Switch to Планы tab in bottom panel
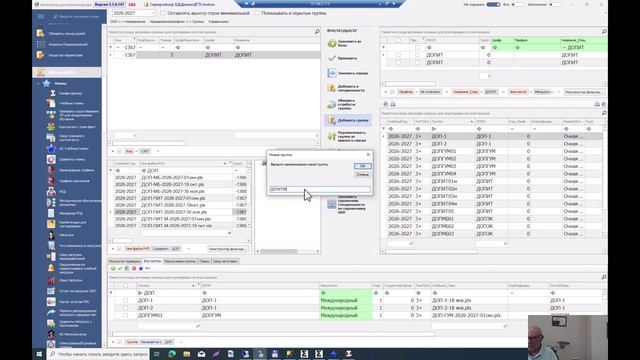The image size is (640, 360). tap(204, 261)
